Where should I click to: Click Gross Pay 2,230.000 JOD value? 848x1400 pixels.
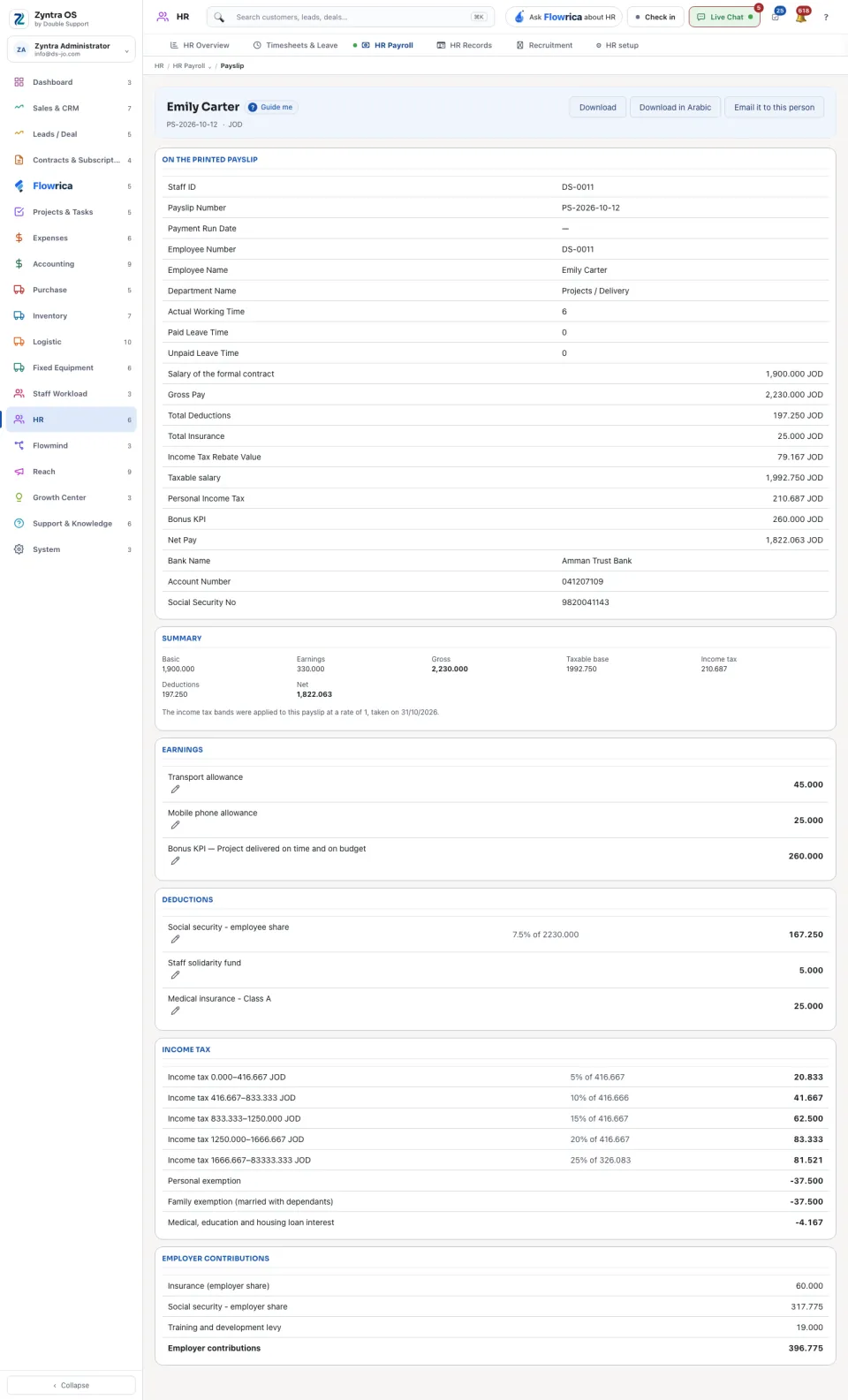[794, 395]
